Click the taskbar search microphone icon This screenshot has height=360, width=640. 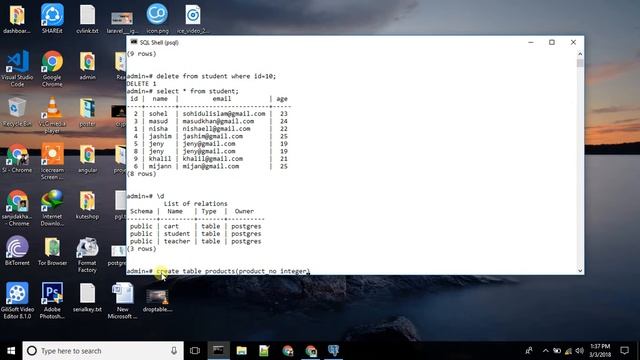pyautogui.click(x=174, y=351)
